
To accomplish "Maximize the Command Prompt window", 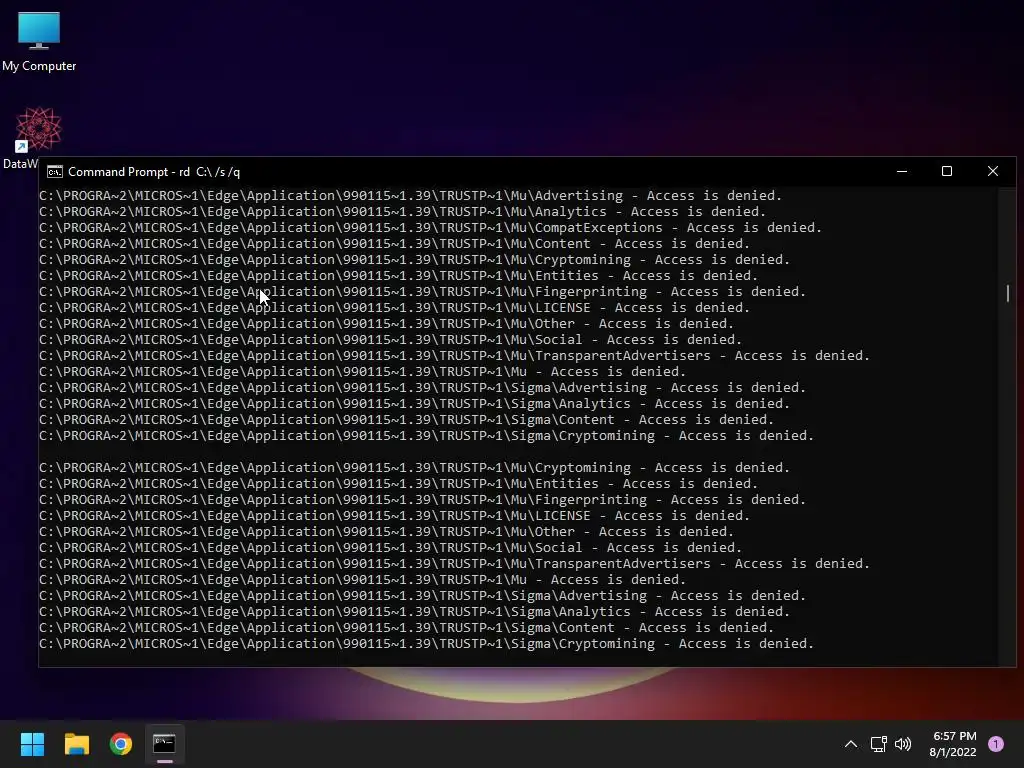I will [947, 171].
